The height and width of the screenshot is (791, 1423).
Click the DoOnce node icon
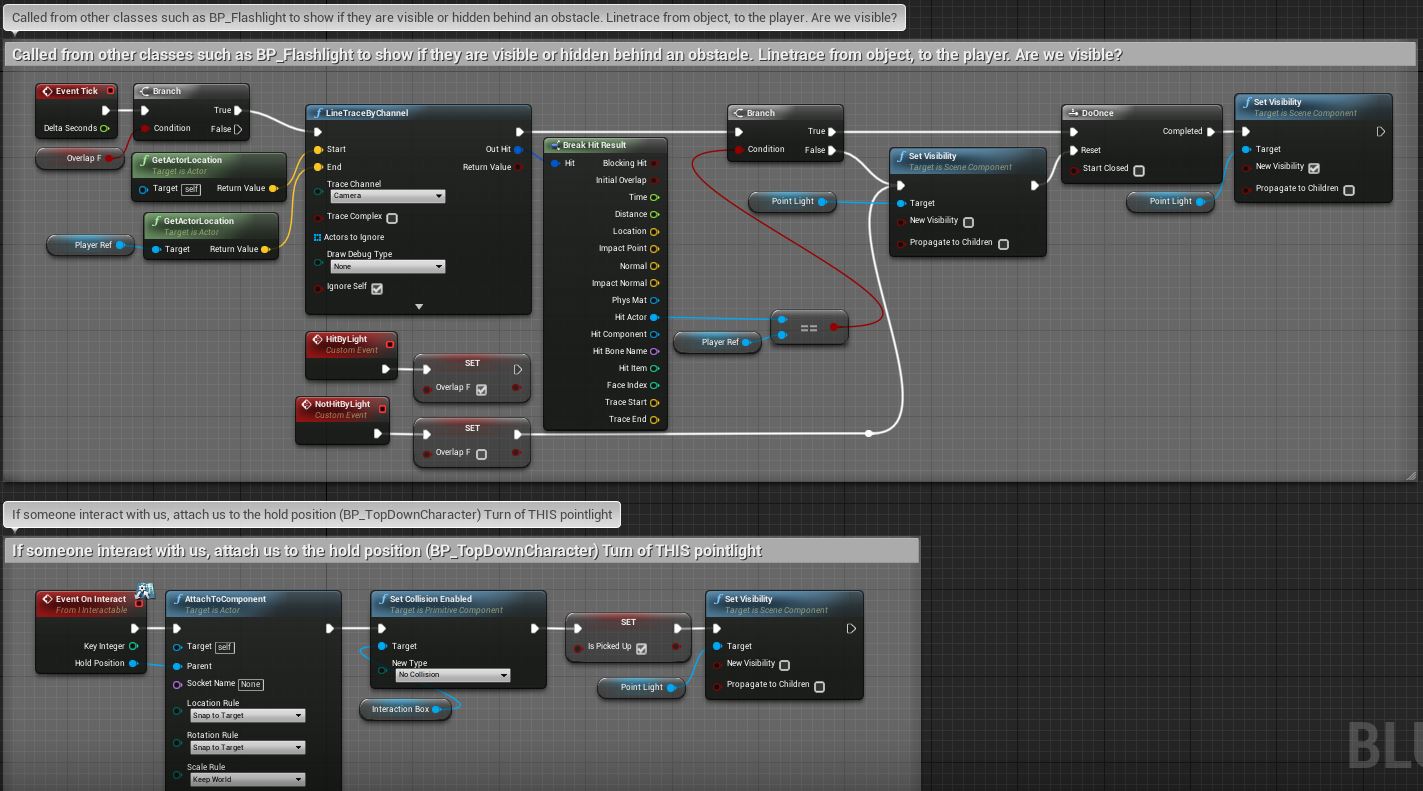(x=1073, y=113)
